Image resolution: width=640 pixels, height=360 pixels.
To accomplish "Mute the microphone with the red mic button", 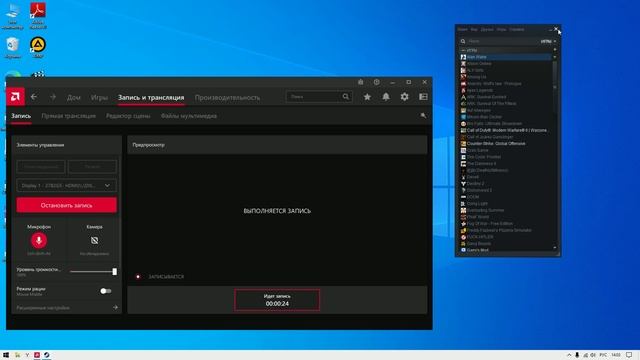I will coord(39,240).
